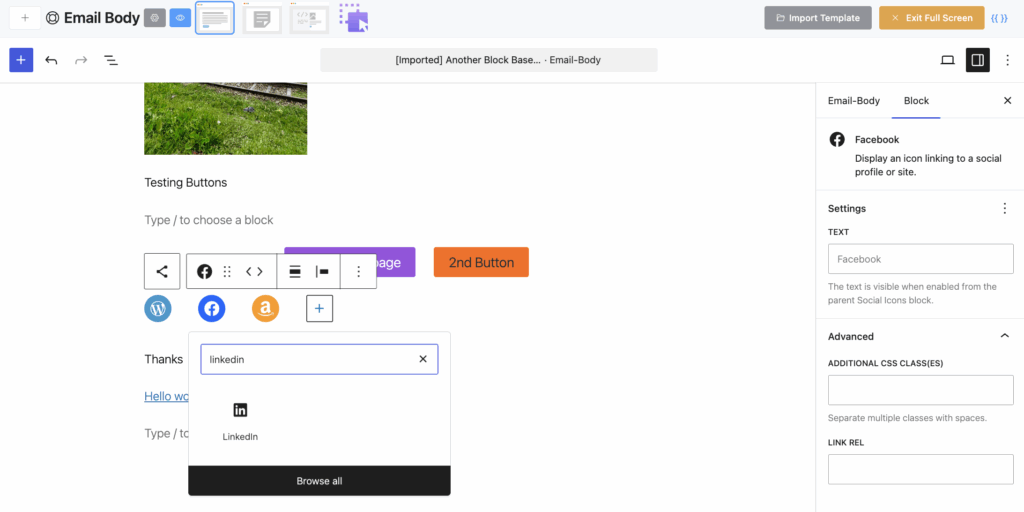Switch to the Email-Body tab
This screenshot has height=512, width=1024.
pyautogui.click(x=853, y=100)
